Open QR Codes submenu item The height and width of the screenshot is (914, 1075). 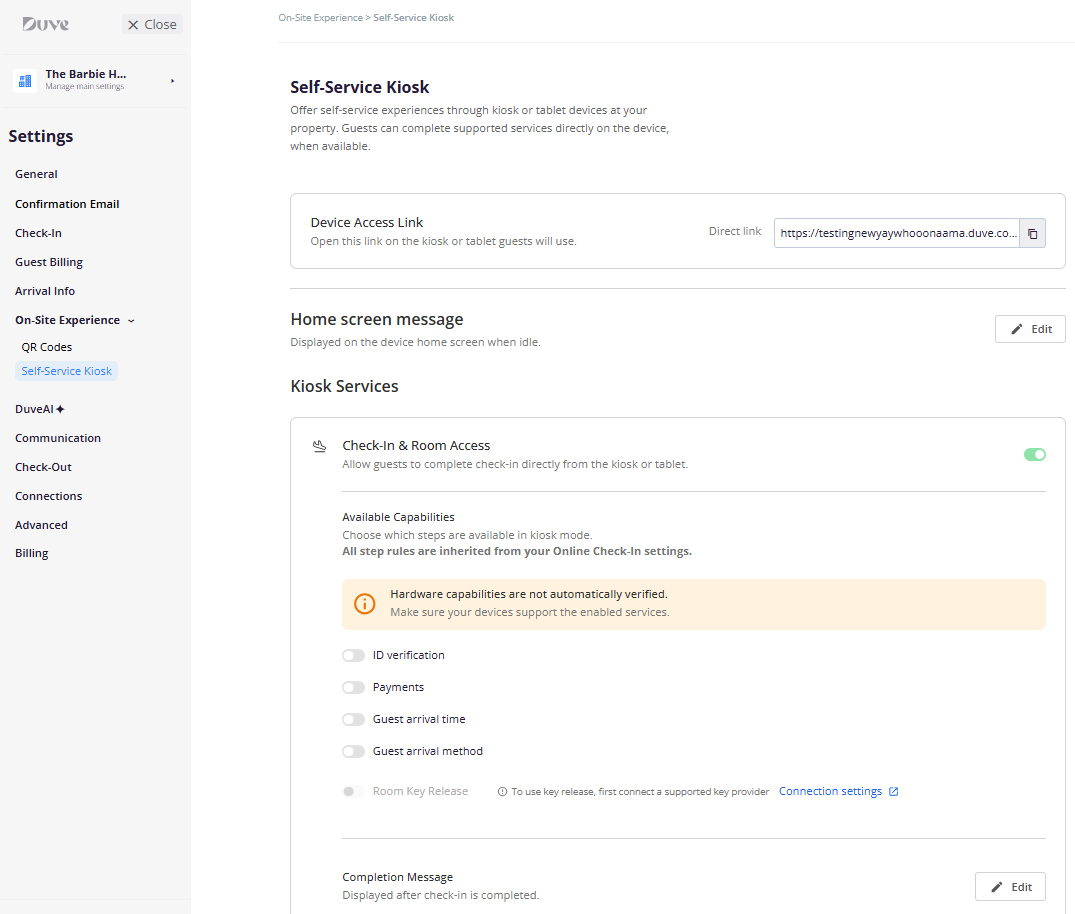coord(47,347)
